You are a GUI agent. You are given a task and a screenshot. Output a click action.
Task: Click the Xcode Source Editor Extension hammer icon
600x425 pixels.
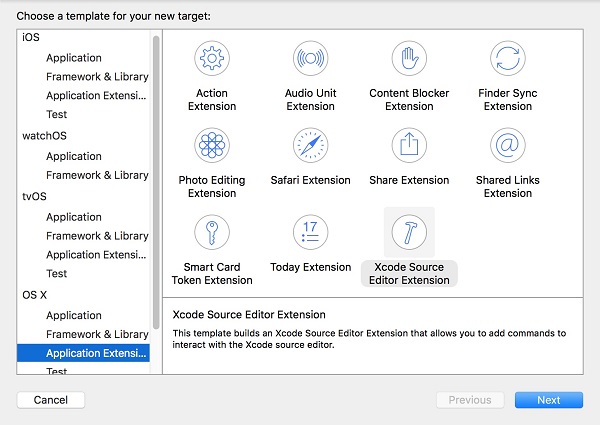[409, 233]
